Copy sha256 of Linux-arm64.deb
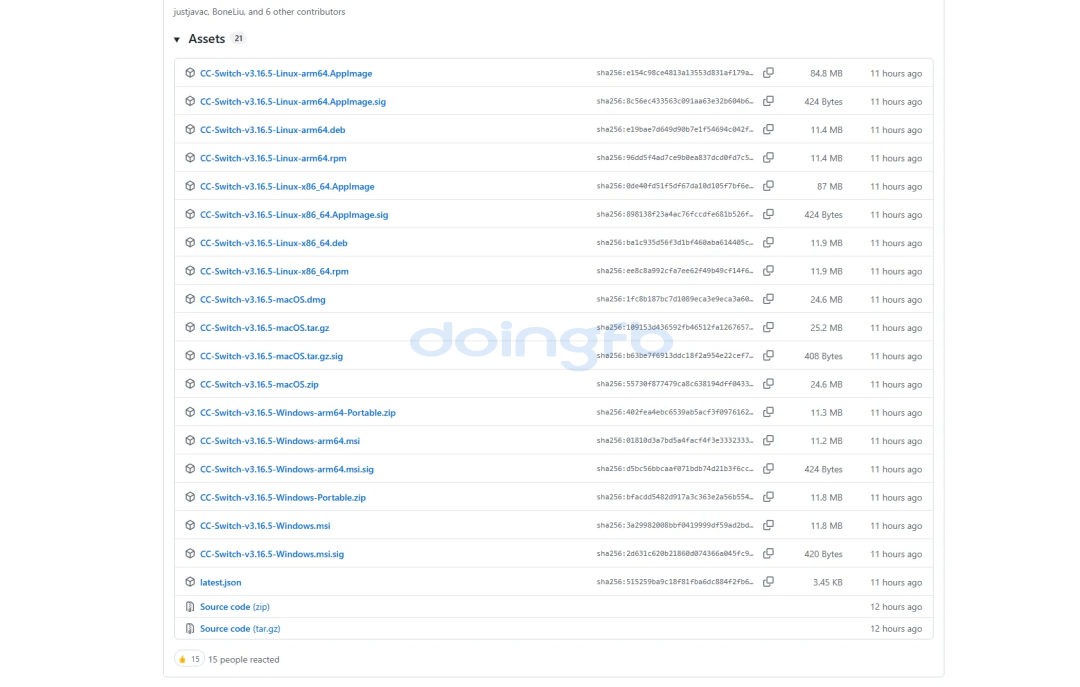The image size is (1080, 687). (768, 129)
